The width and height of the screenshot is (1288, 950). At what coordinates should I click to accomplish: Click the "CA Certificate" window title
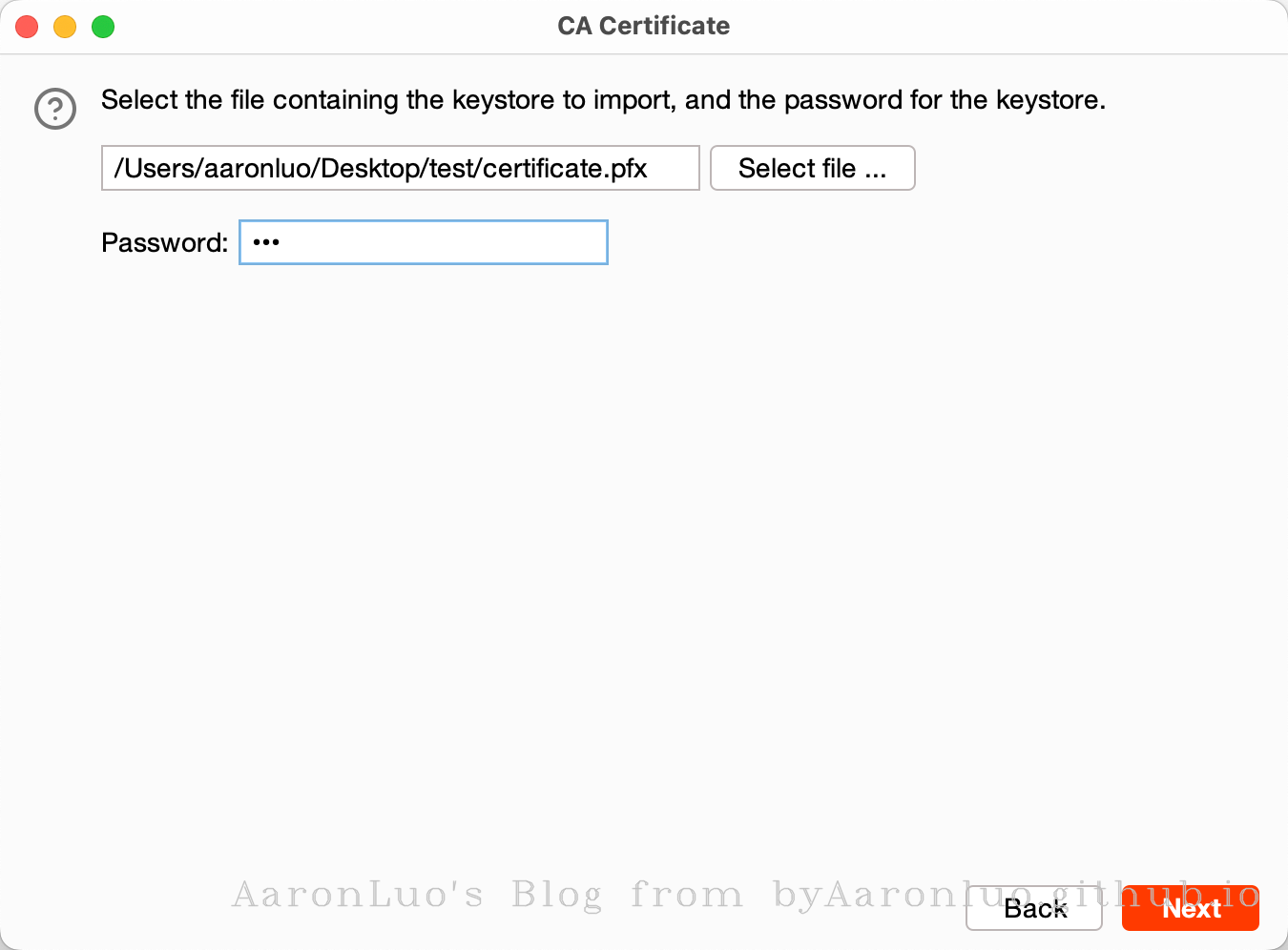[643, 26]
